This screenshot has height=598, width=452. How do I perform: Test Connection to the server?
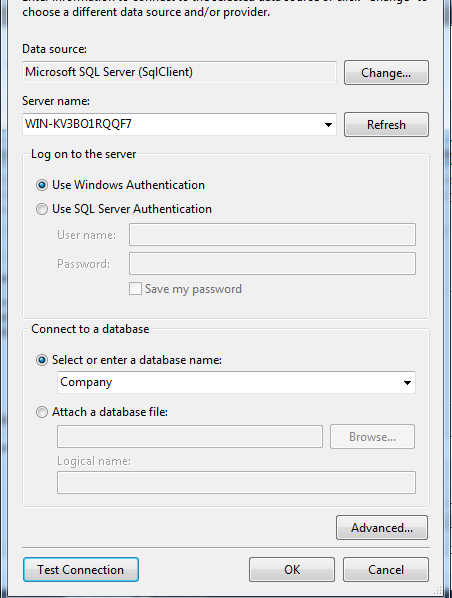coord(80,570)
